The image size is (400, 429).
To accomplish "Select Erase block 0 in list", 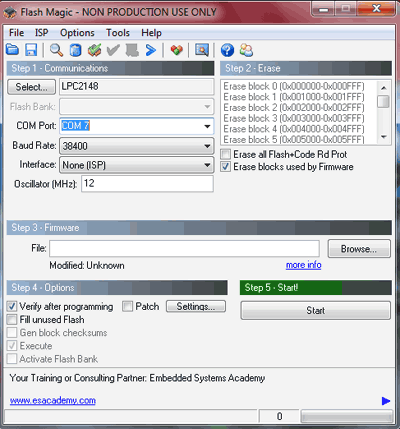I will pyautogui.click(x=294, y=86).
